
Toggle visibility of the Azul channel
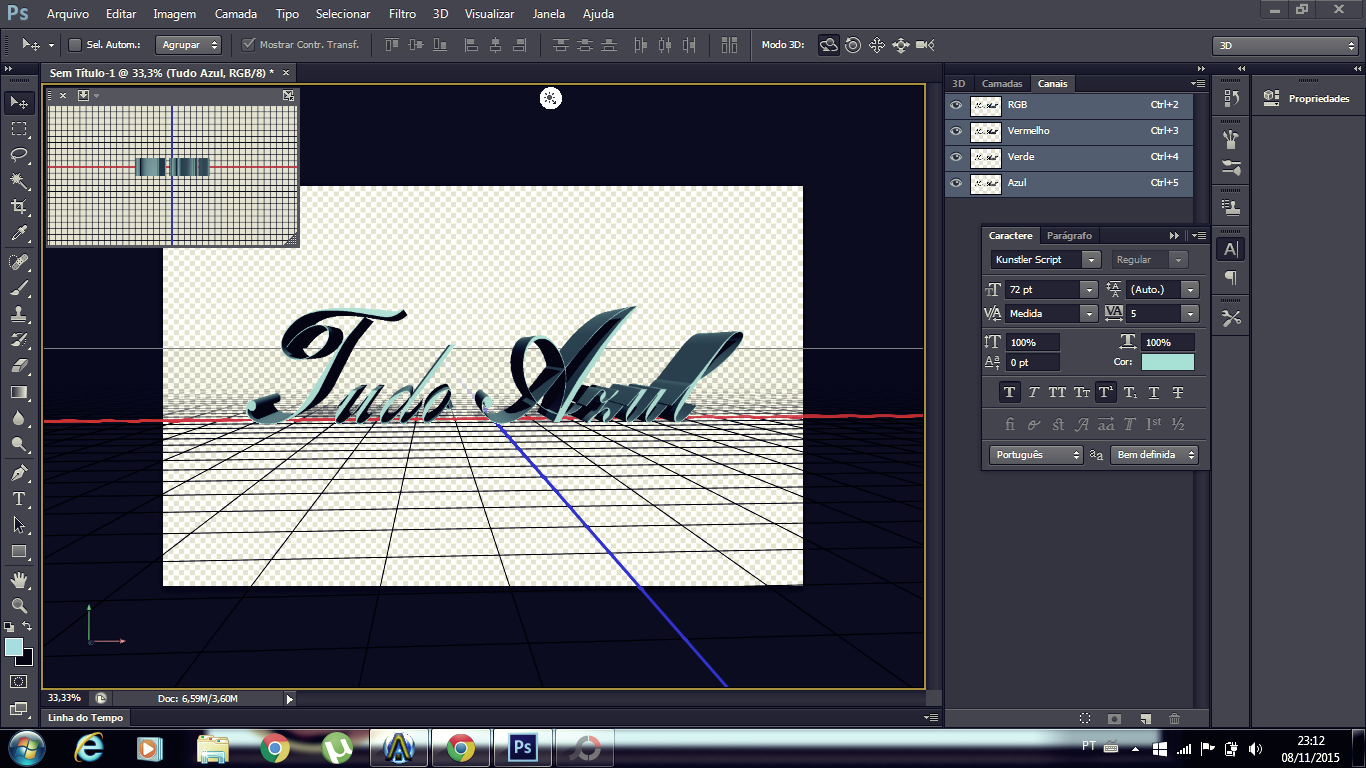click(x=956, y=183)
